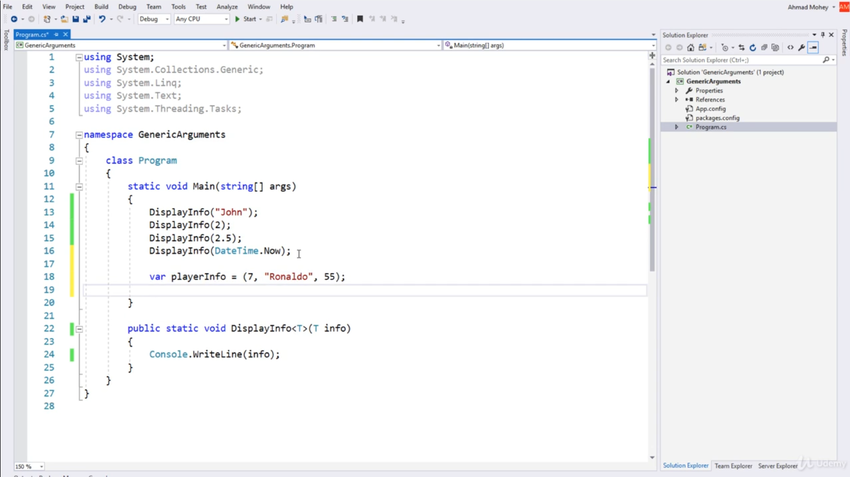Pin the Program.cs tab
The height and width of the screenshot is (477, 850).
56,34
